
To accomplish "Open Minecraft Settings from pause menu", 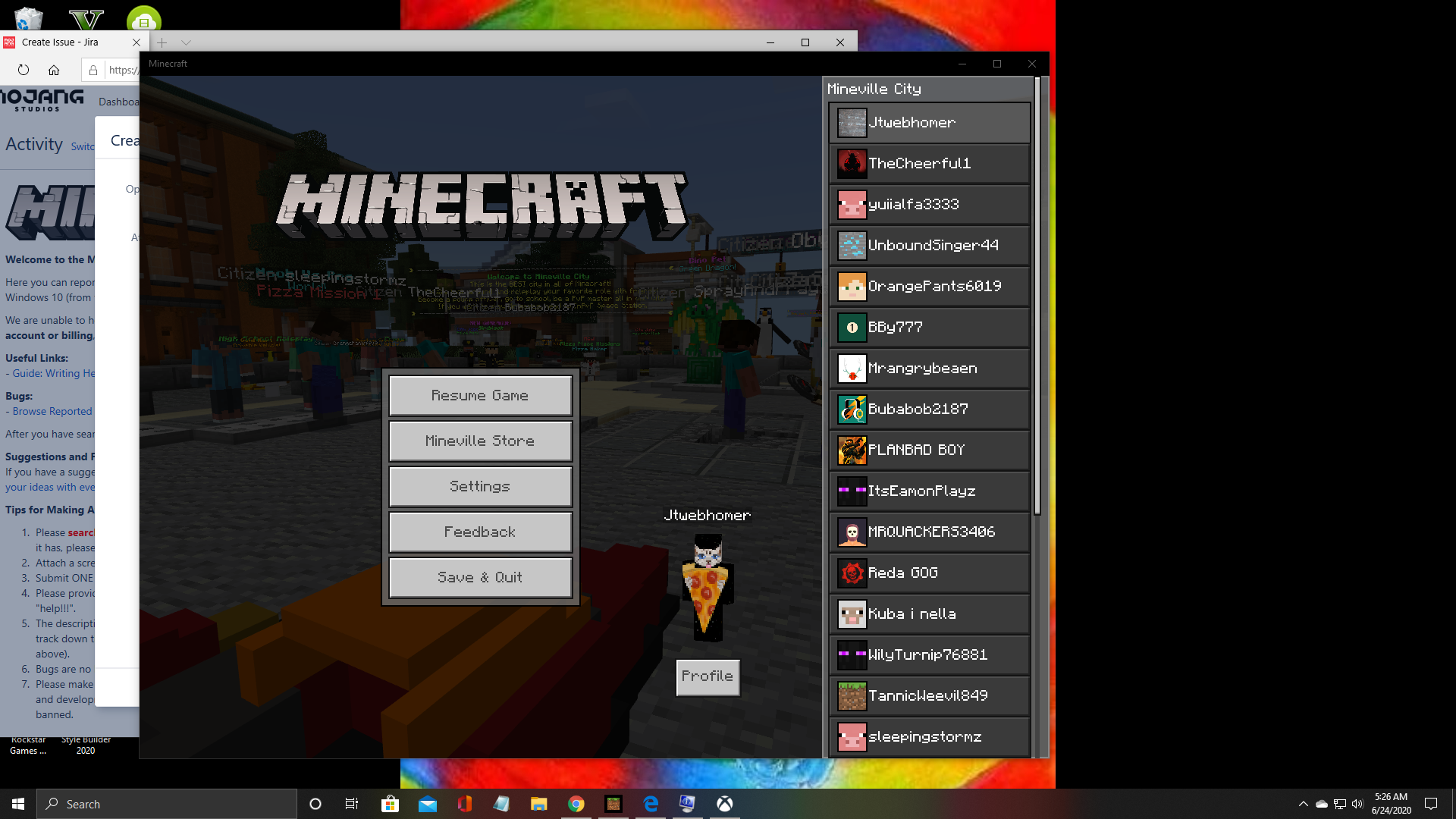I will [480, 486].
